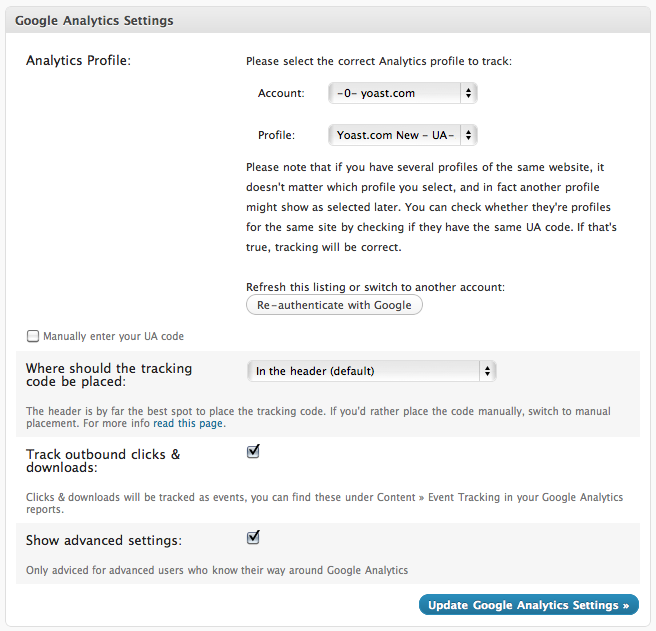Enable Manually enter your UA code checkbox
656x631 pixels.
(x=34, y=337)
